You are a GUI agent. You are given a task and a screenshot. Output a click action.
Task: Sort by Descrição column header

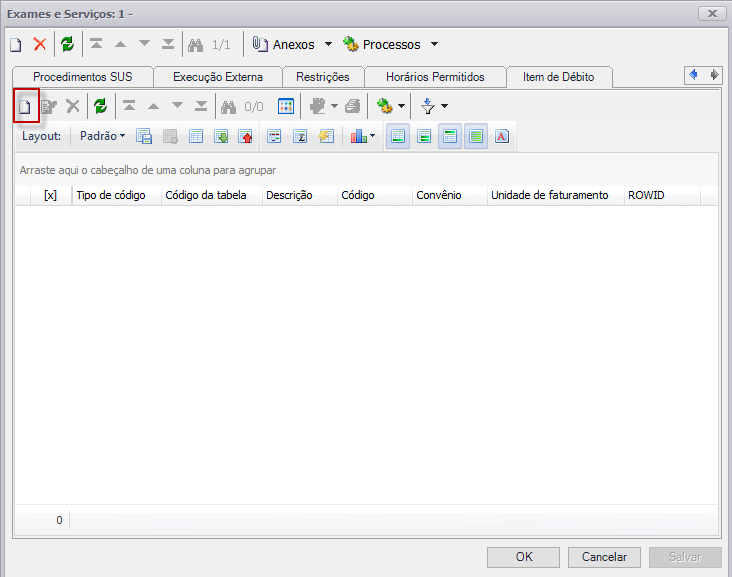(x=299, y=195)
